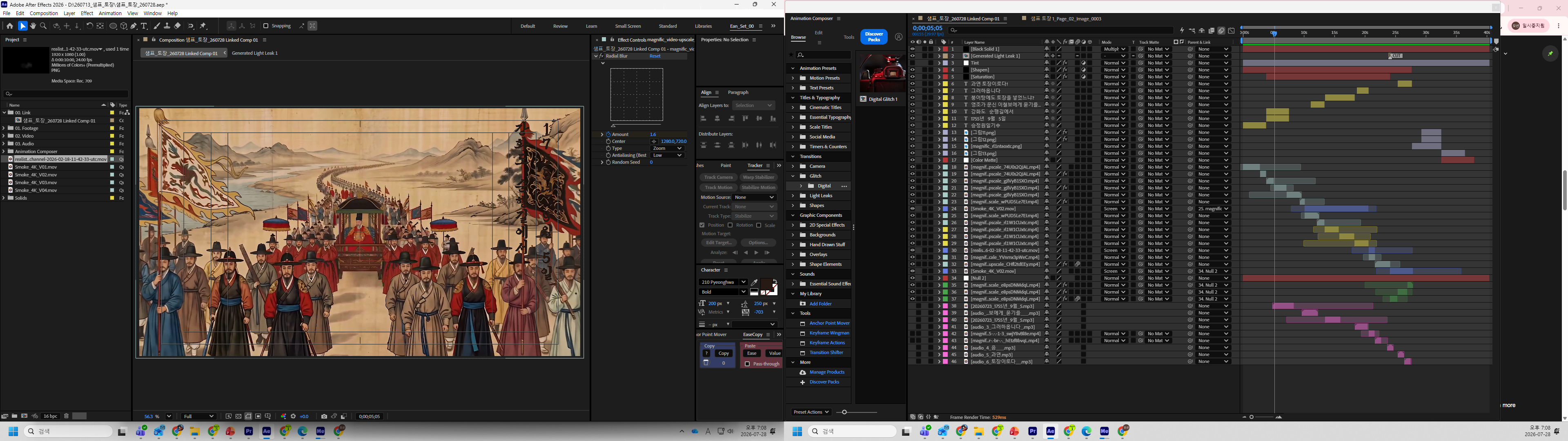
Task: Open the Tools tab in Animation Composer
Action: [x=849, y=37]
